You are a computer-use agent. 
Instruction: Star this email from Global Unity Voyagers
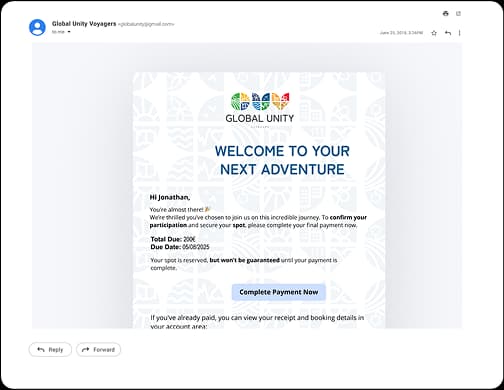[434, 33]
